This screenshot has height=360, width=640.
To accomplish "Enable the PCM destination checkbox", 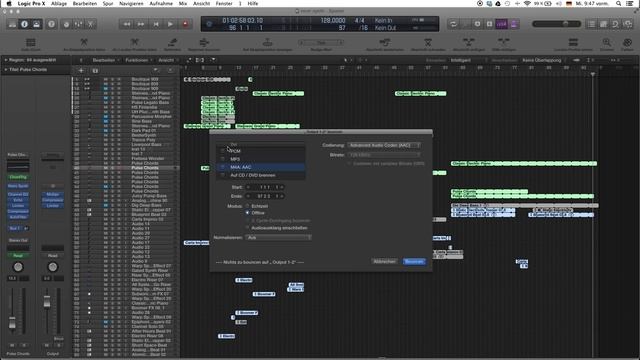I will [222, 151].
